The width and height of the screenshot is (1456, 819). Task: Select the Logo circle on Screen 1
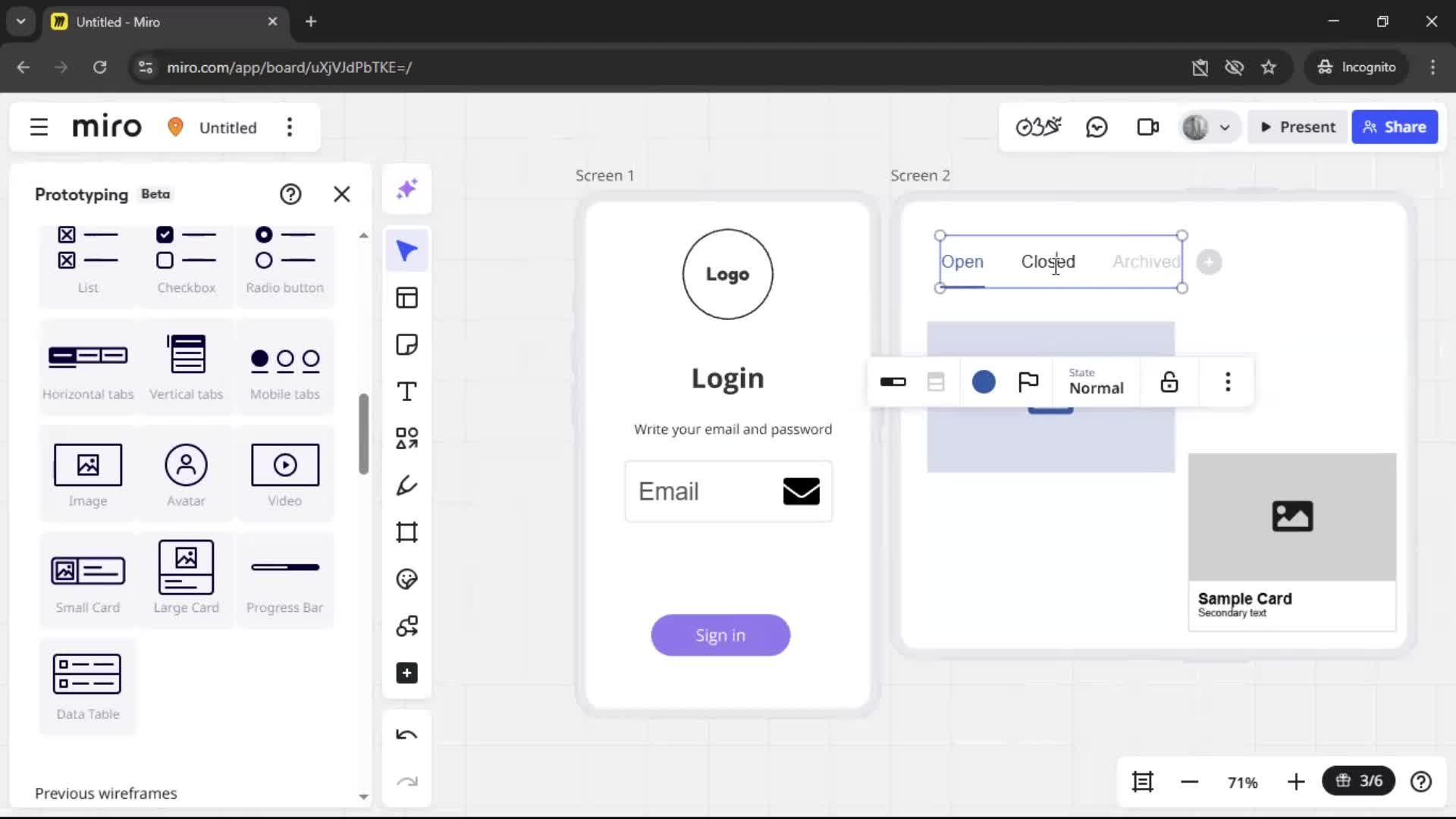pos(728,275)
